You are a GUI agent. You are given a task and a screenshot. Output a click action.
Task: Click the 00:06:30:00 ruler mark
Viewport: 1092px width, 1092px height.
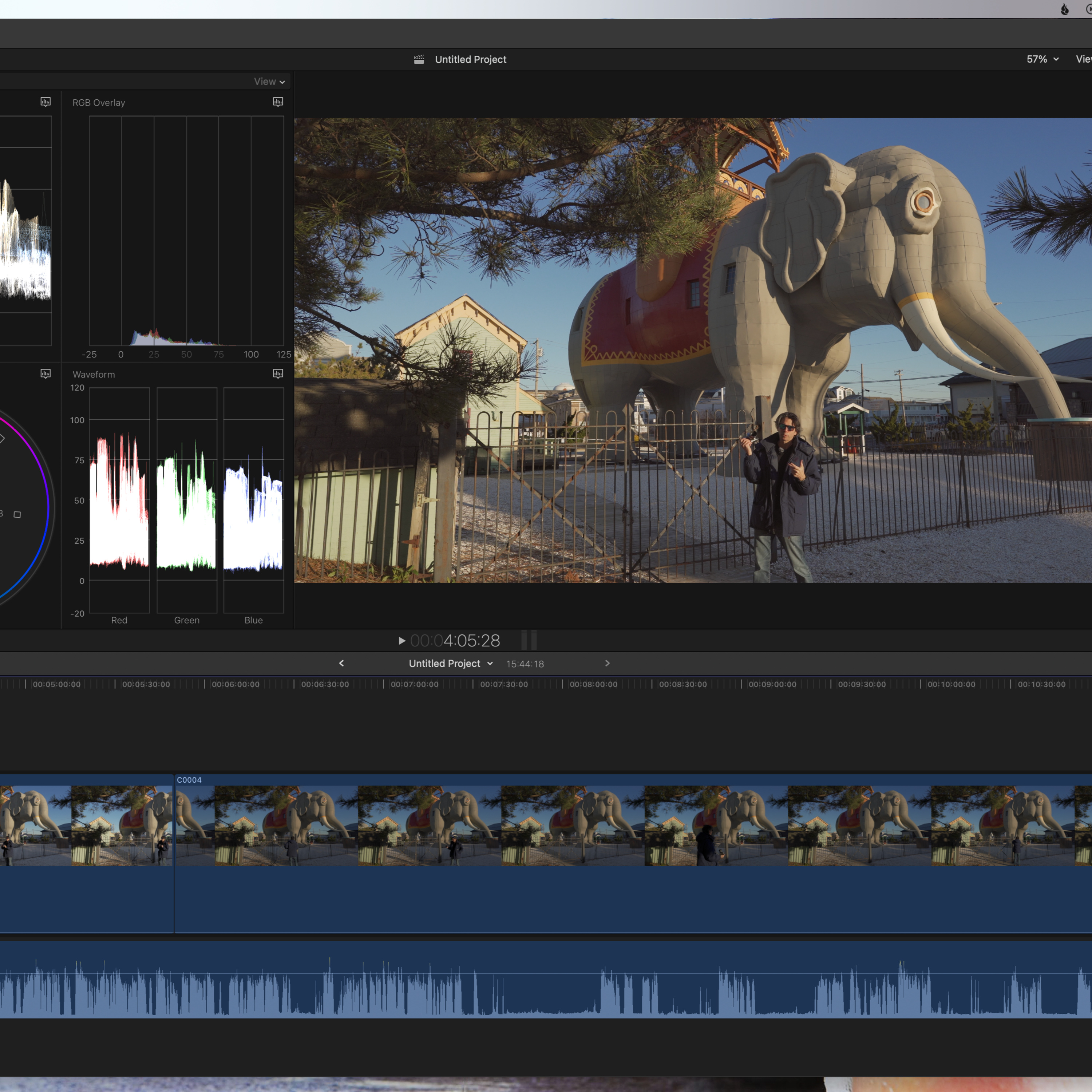point(325,684)
